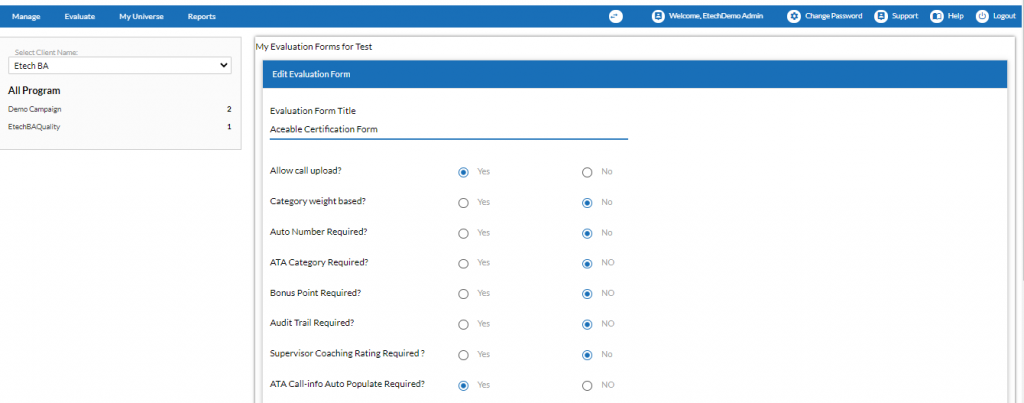The image size is (1024, 403).
Task: Choose Yes for Bonus Point Required
Action: coord(464,294)
